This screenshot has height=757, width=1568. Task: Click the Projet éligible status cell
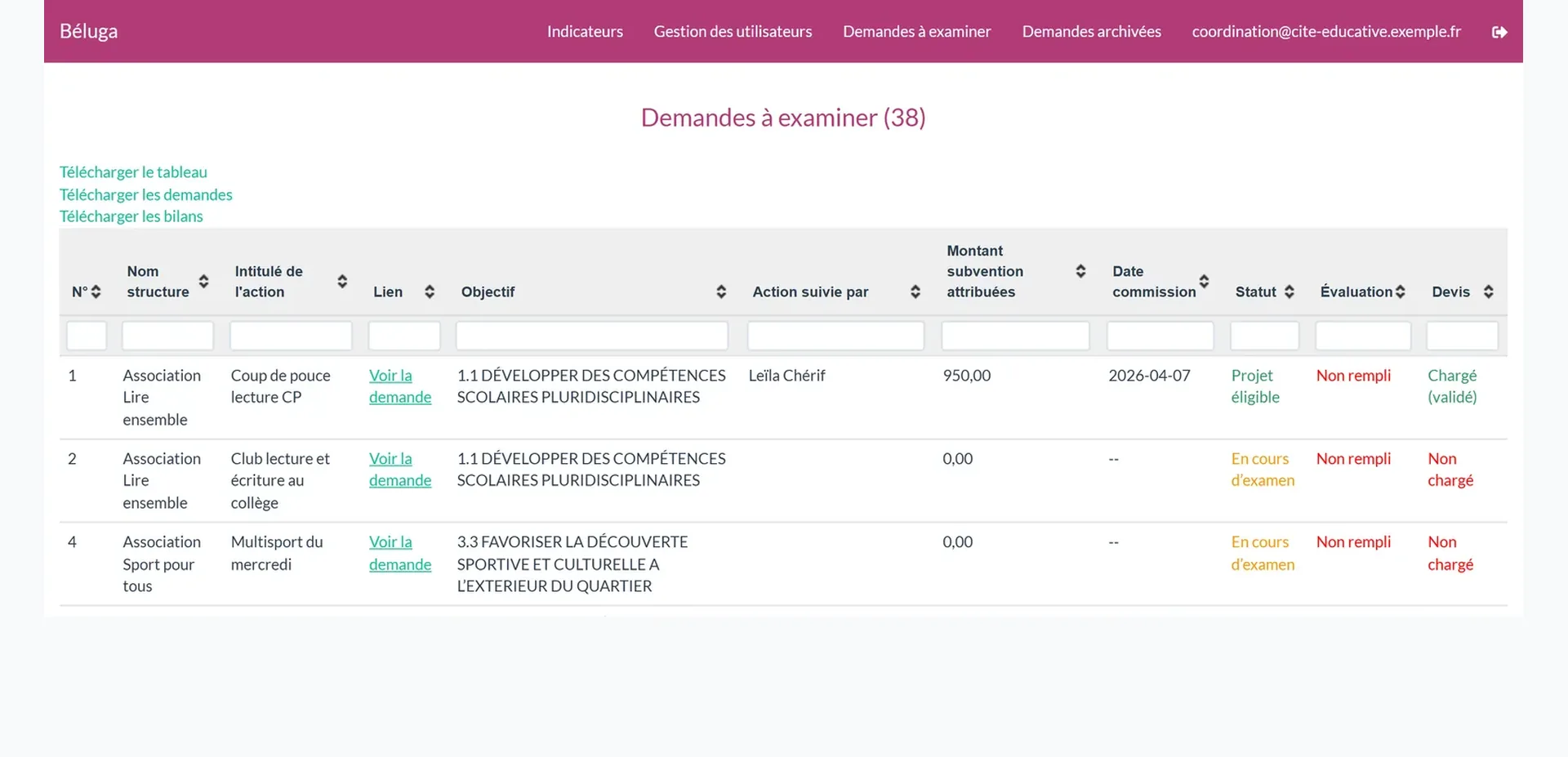click(x=1255, y=386)
